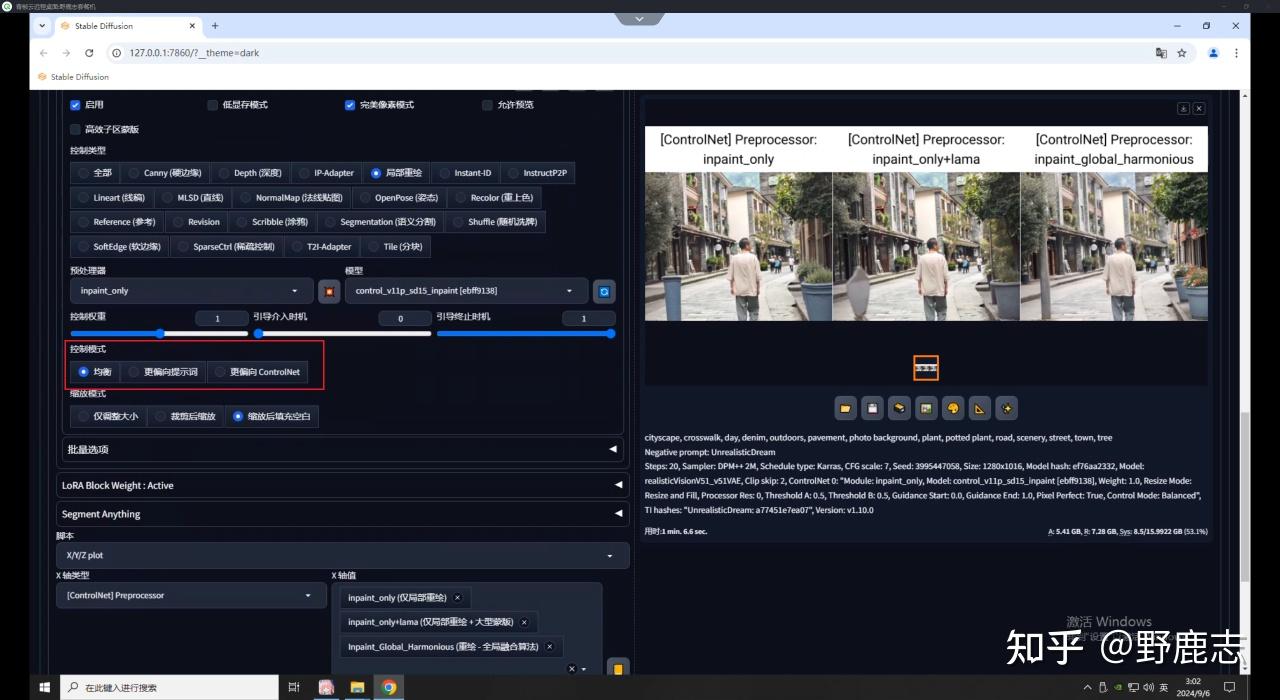
Task: Toggle the 完美像素模式 checkbox
Action: (x=350, y=105)
